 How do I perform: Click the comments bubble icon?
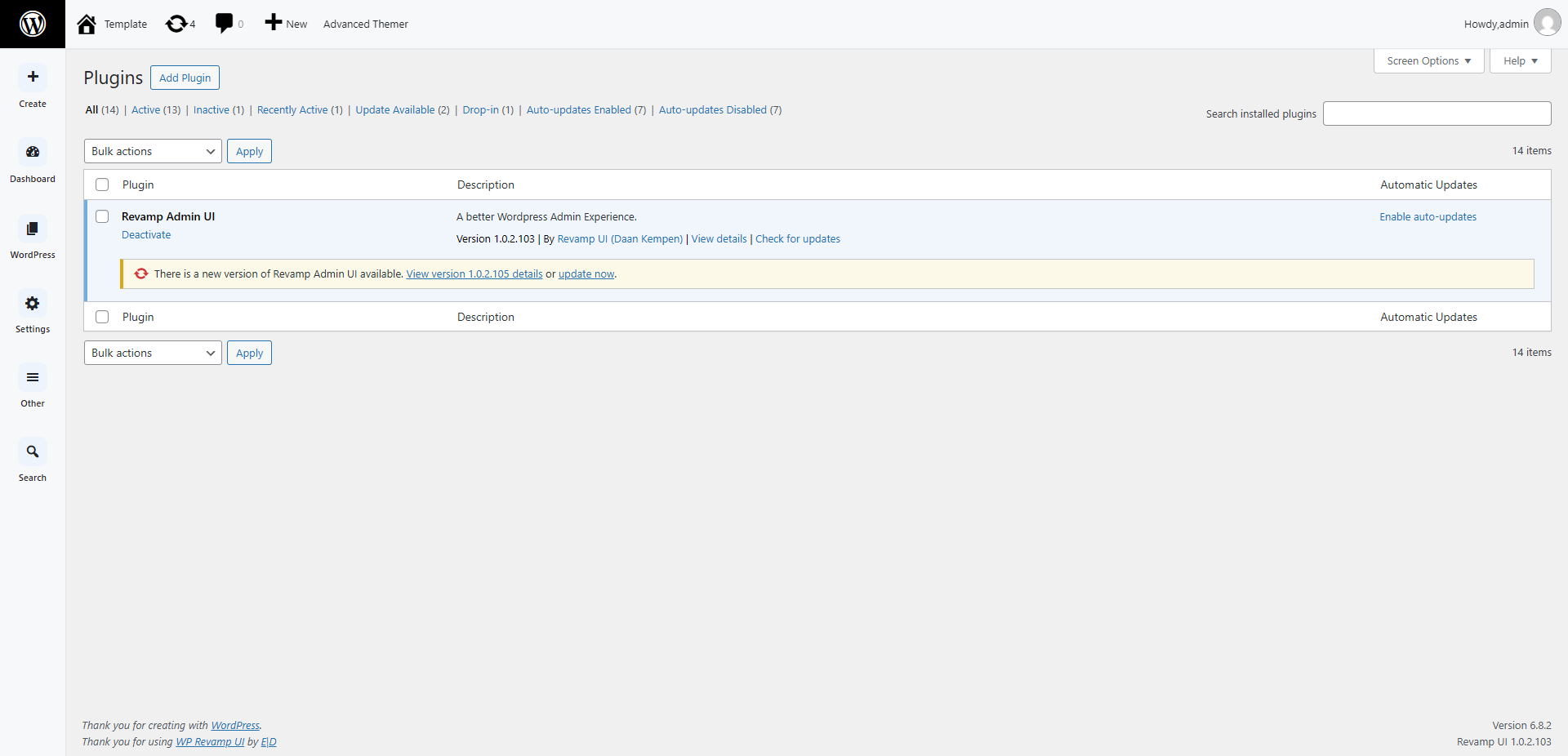(x=224, y=23)
